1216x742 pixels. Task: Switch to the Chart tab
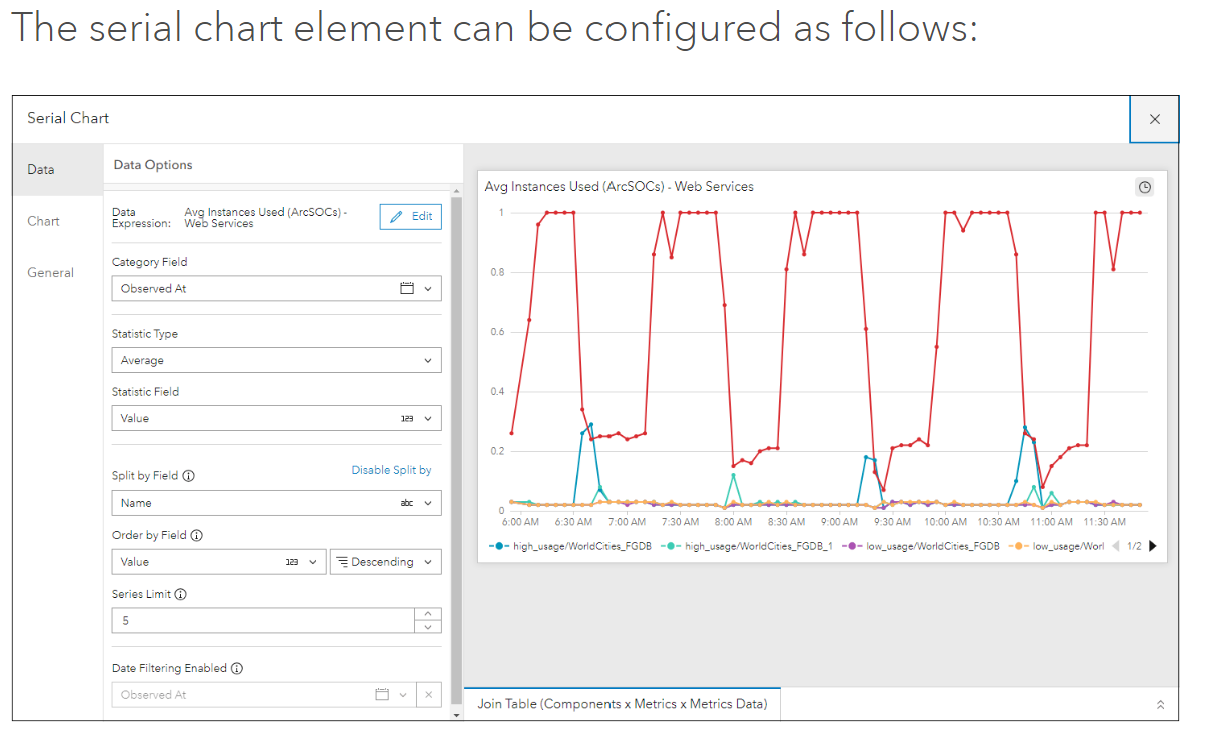coord(42,221)
